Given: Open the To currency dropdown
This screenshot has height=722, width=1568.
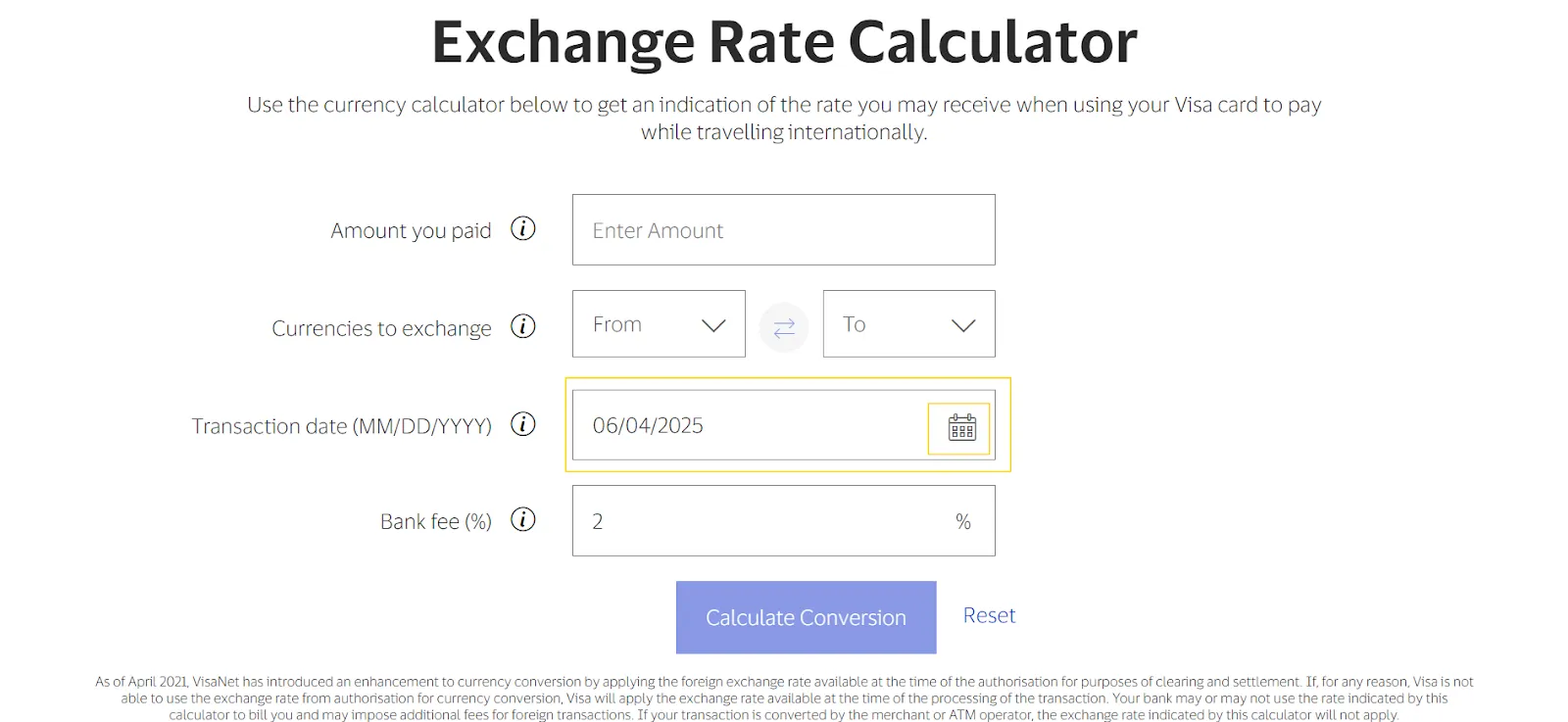Looking at the screenshot, I should click(x=909, y=324).
